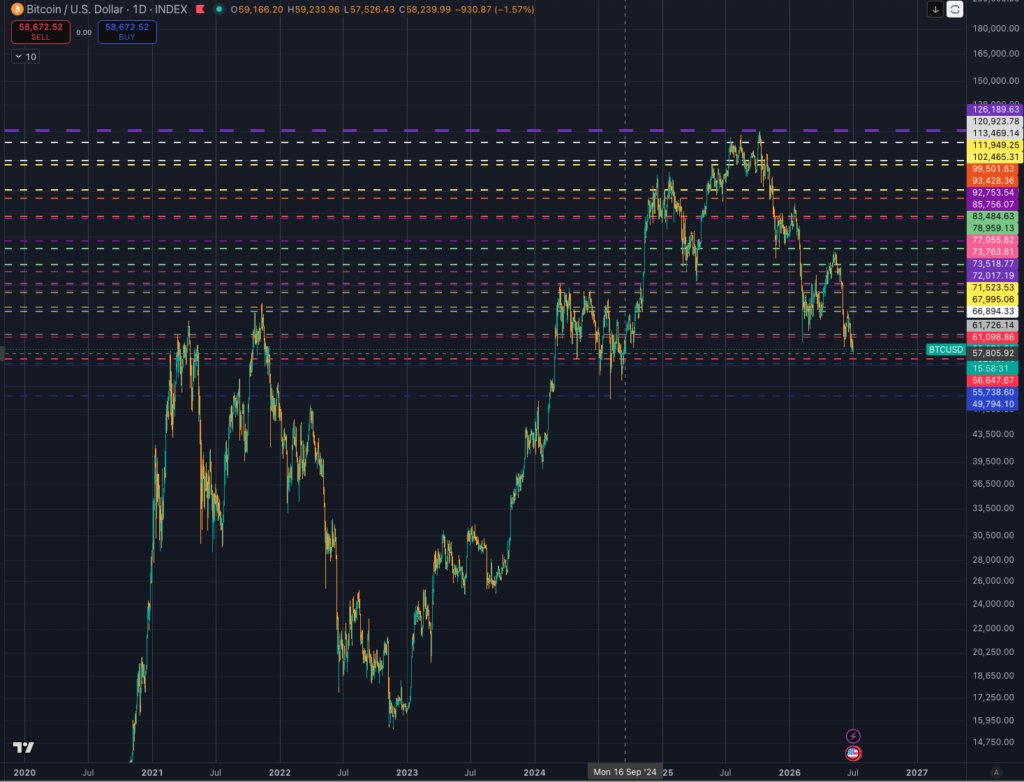Click the Bitcoin symbol logo icon
Image resolution: width=1024 pixels, height=782 pixels.
click(18, 10)
